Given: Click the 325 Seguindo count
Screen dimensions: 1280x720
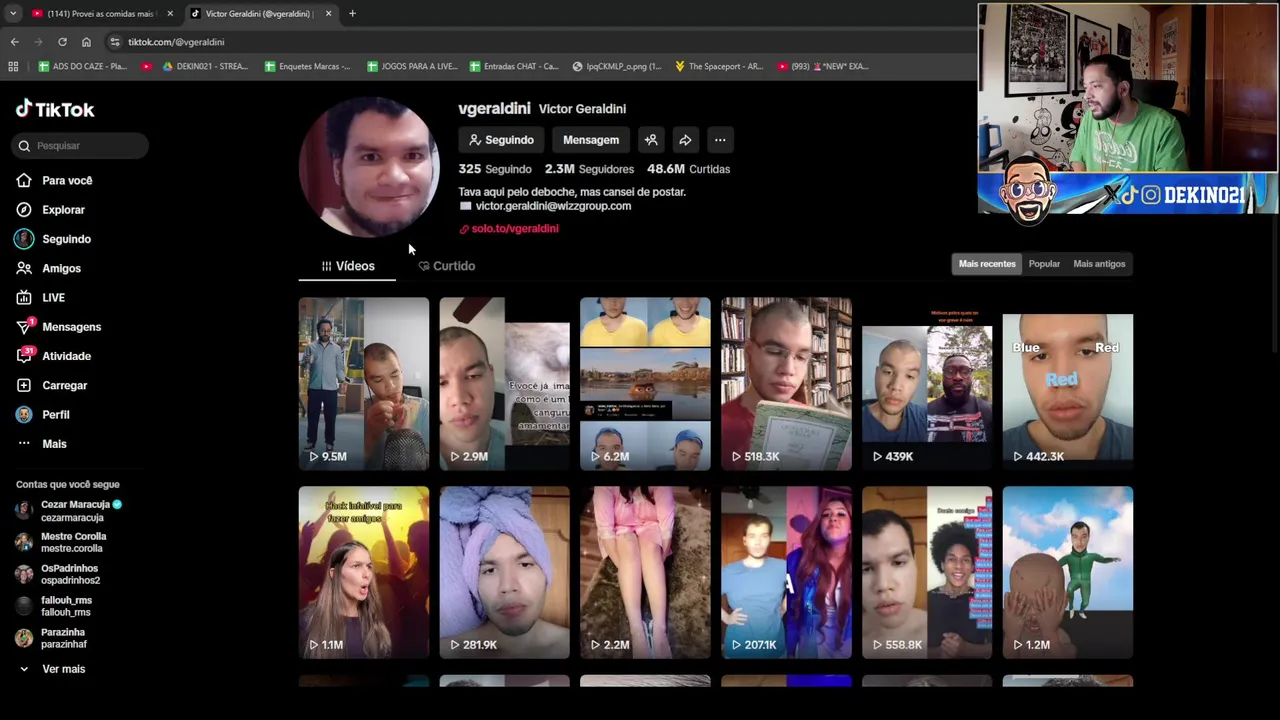Looking at the screenshot, I should click(x=495, y=169).
